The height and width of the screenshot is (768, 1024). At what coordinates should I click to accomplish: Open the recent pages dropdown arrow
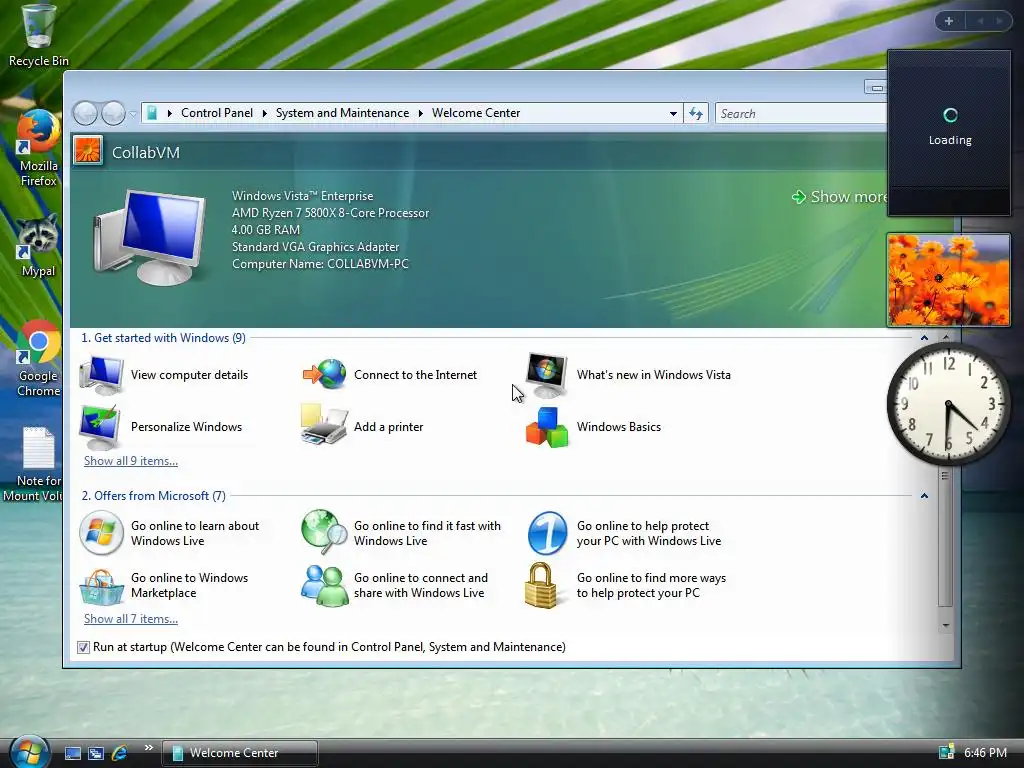(x=133, y=114)
